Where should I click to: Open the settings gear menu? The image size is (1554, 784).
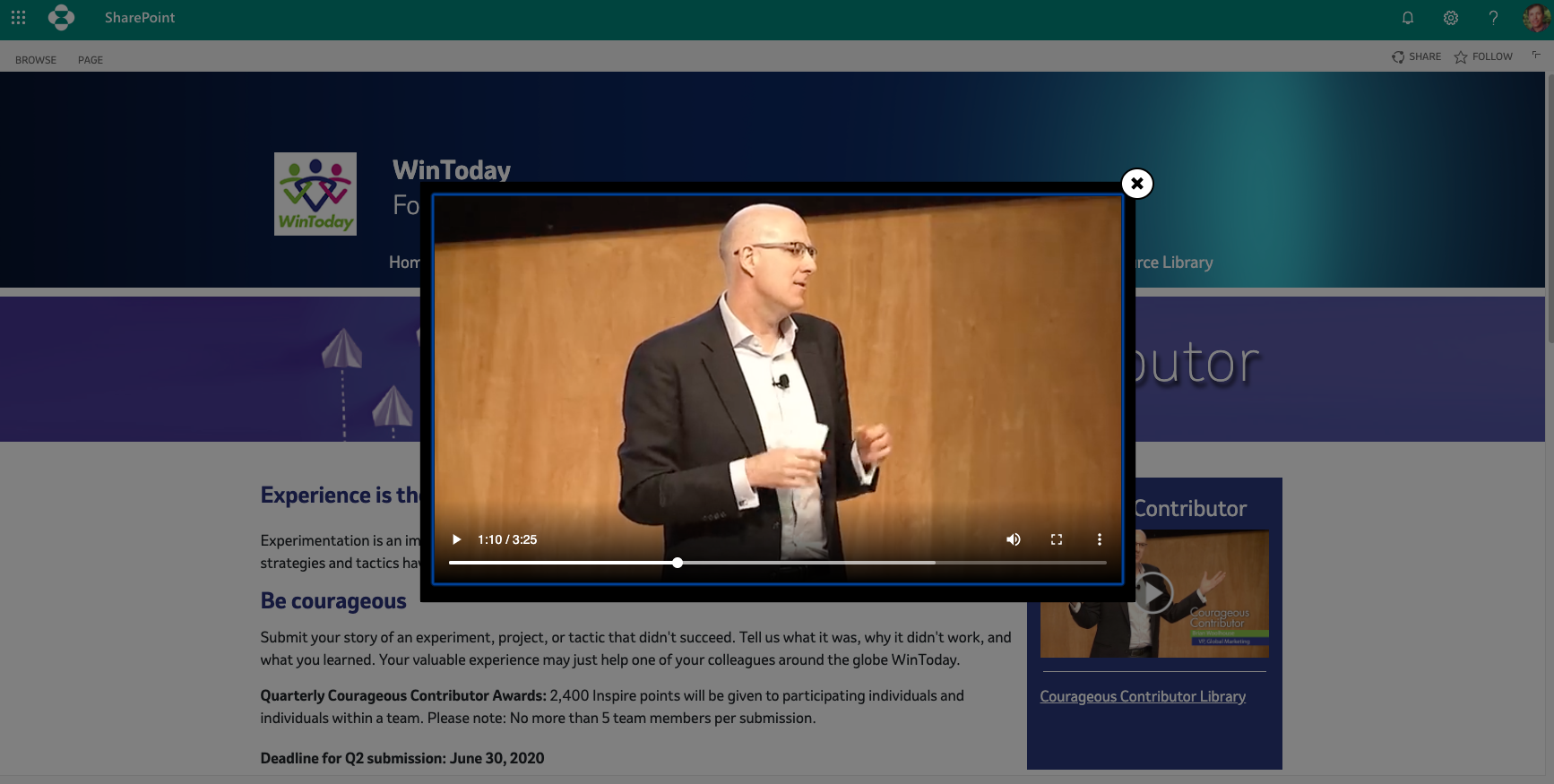[x=1451, y=18]
